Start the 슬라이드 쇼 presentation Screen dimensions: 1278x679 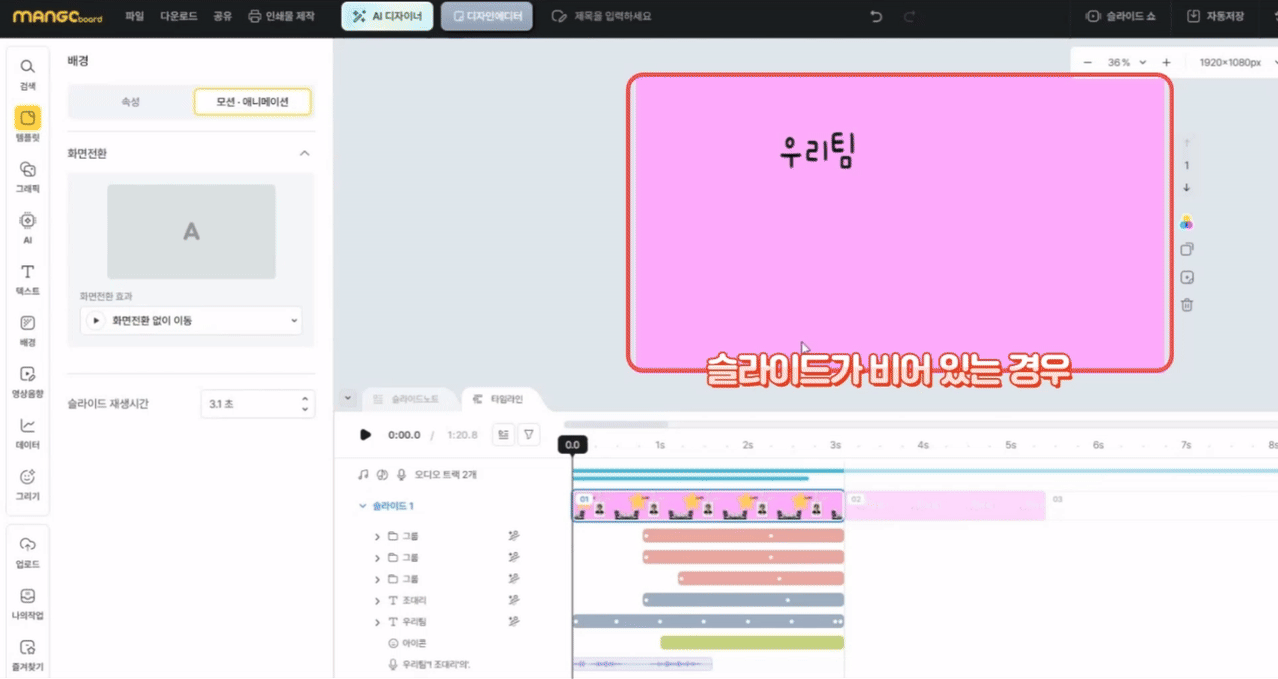pyautogui.click(x=1121, y=17)
